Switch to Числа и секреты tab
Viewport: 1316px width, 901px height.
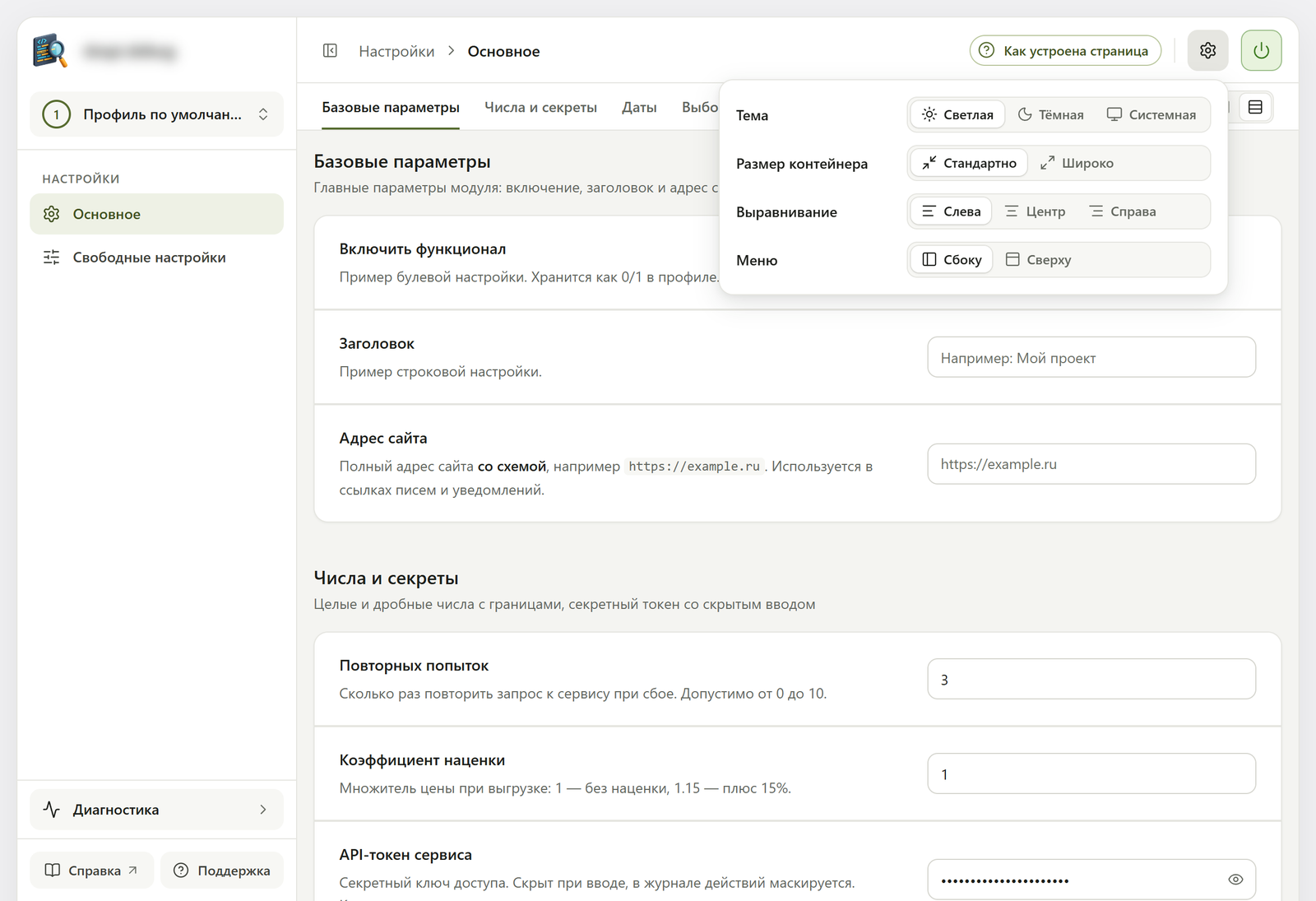point(540,108)
